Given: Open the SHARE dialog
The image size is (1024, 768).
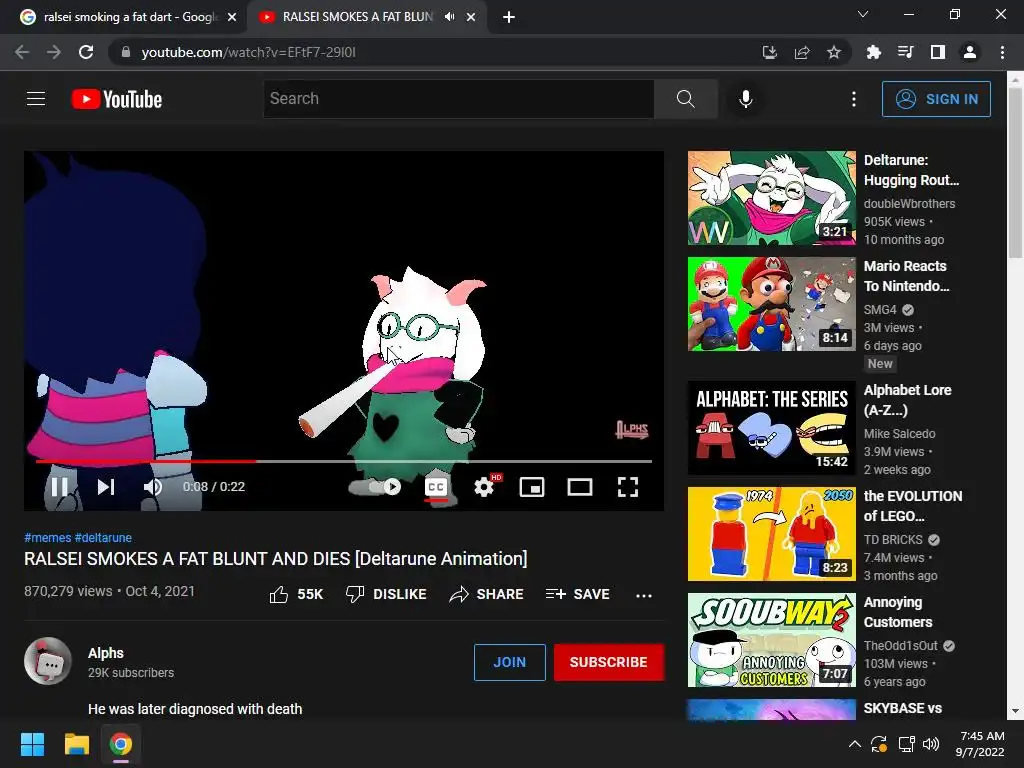Looking at the screenshot, I should tap(487, 594).
